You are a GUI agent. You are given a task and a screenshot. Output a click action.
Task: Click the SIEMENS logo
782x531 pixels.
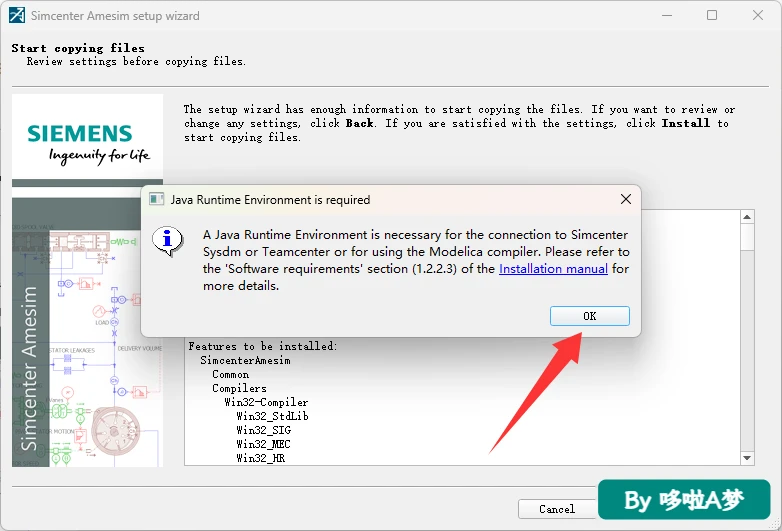80,134
